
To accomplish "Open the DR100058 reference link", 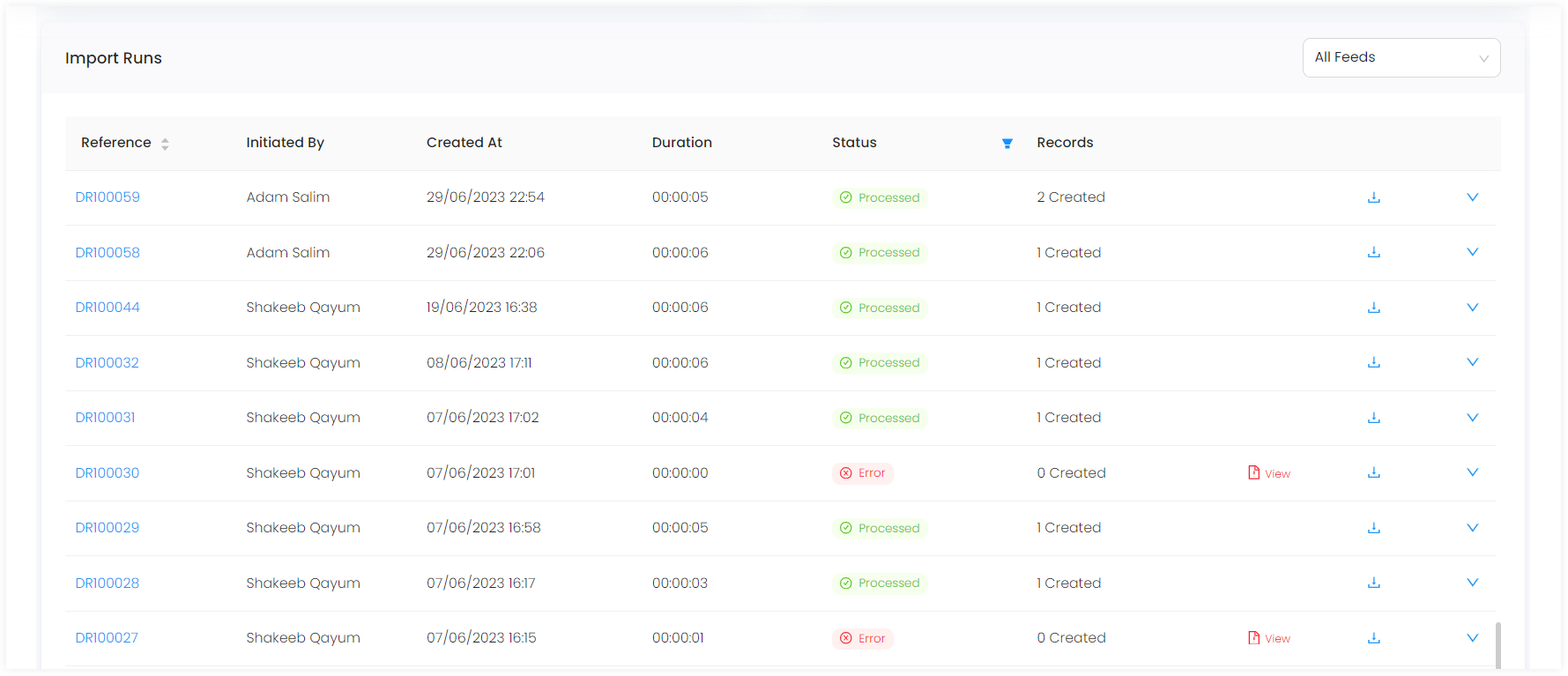I will pyautogui.click(x=108, y=252).
